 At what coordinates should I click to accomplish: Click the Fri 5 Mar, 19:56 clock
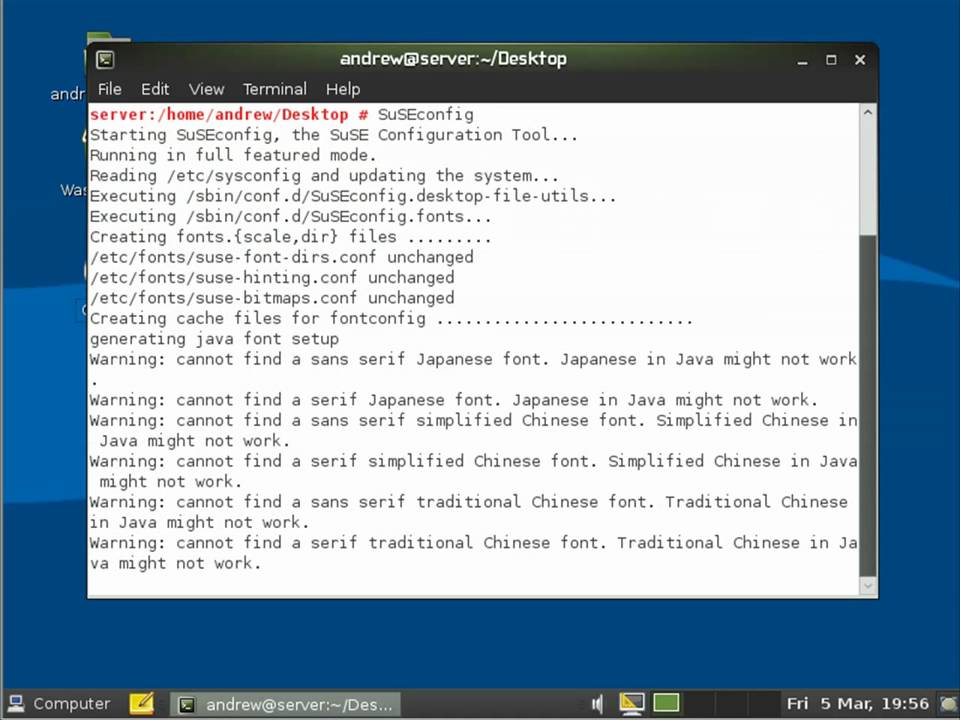click(857, 704)
